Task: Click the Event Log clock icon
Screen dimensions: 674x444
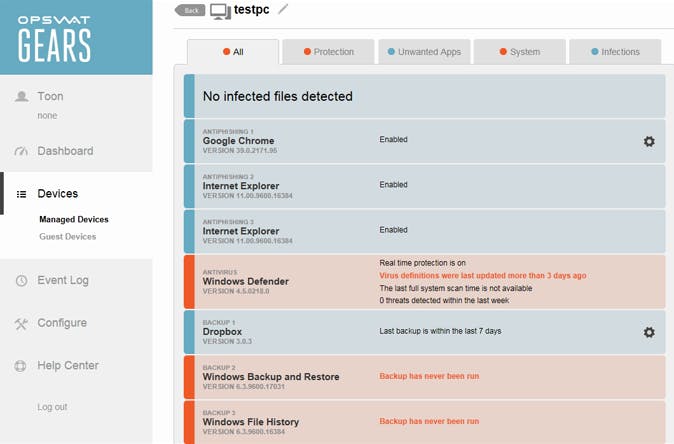Action: [x=21, y=280]
